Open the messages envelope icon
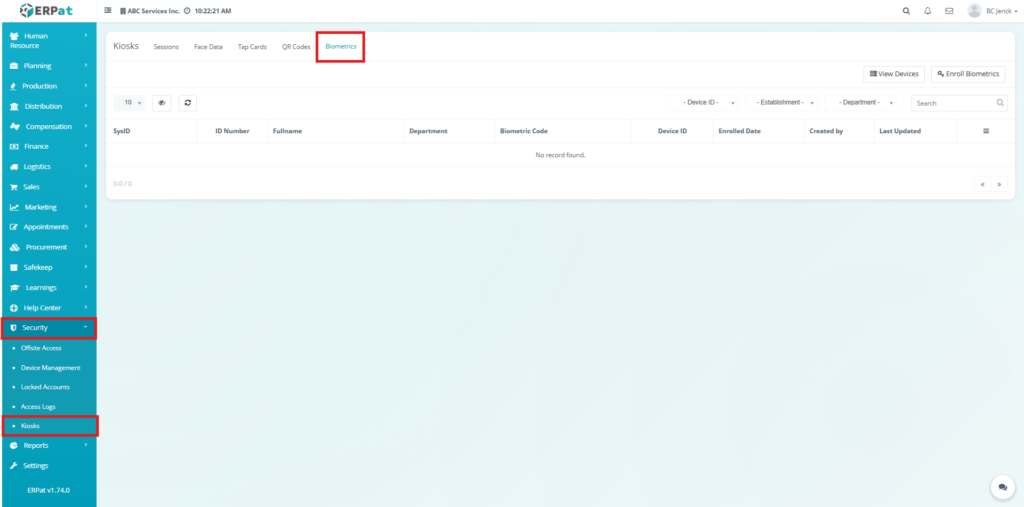The width and height of the screenshot is (1024, 507). [948, 11]
